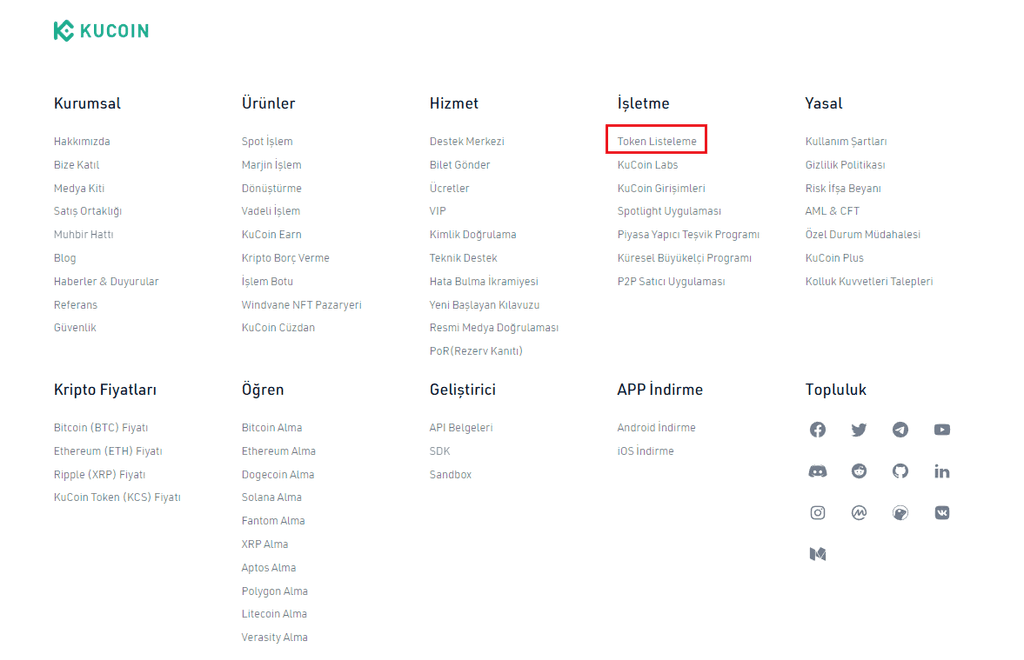Open the CoinGecko icon

(901, 512)
